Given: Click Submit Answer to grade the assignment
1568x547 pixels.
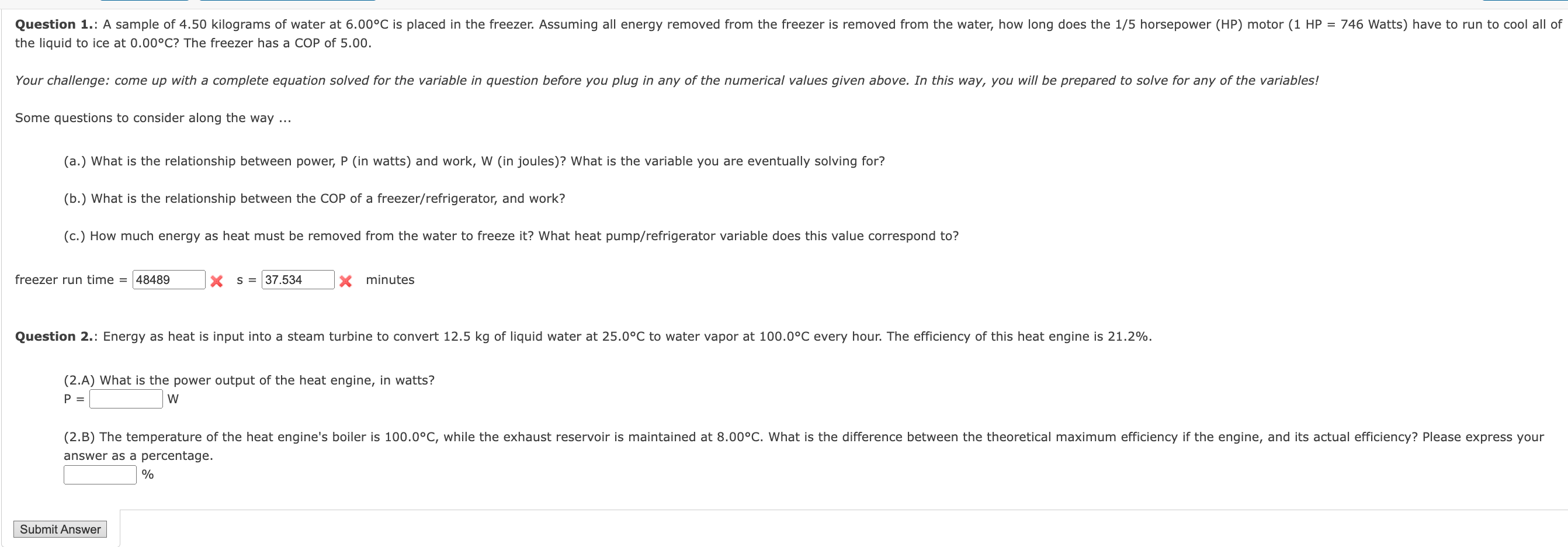Looking at the screenshot, I should [60, 529].
